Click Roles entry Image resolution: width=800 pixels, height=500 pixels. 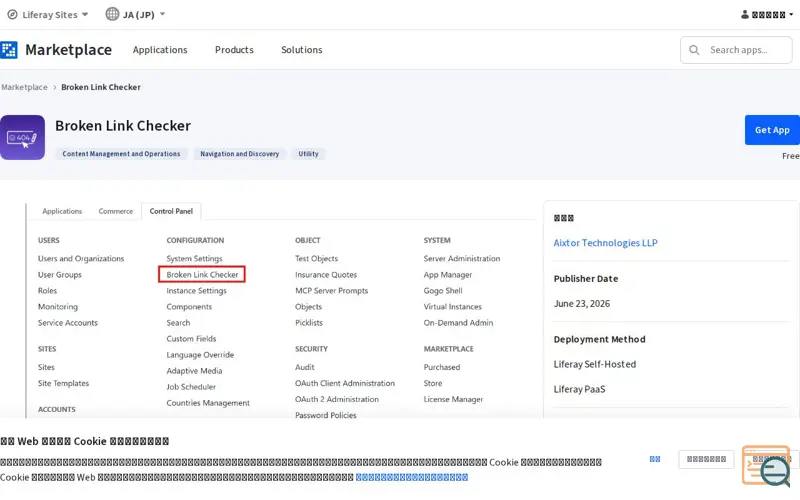[x=47, y=291]
